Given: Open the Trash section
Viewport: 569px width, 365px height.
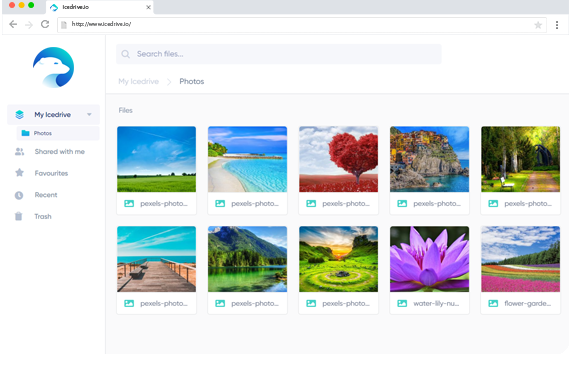Looking at the screenshot, I should tap(43, 217).
